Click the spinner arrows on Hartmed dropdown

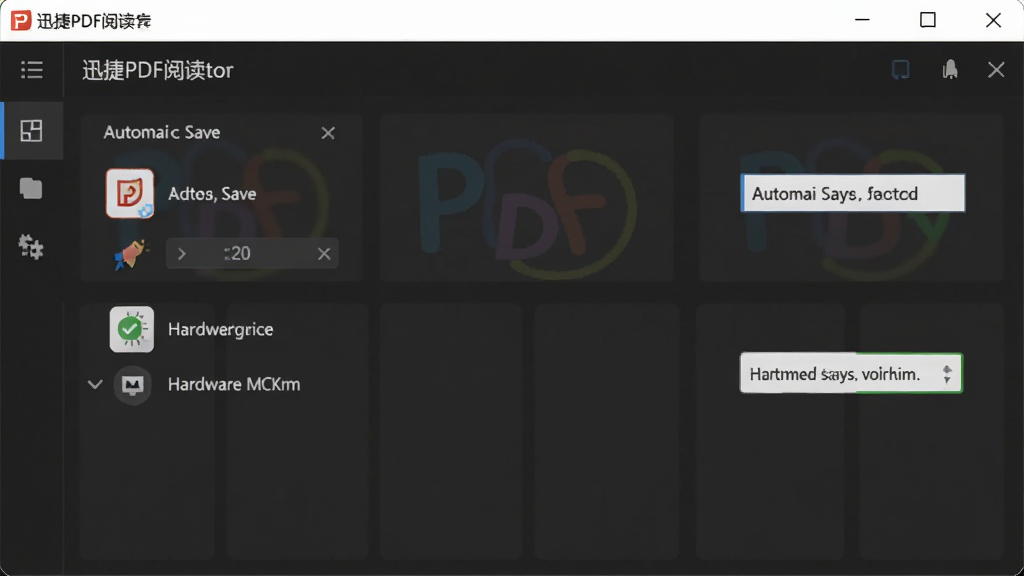(947, 374)
